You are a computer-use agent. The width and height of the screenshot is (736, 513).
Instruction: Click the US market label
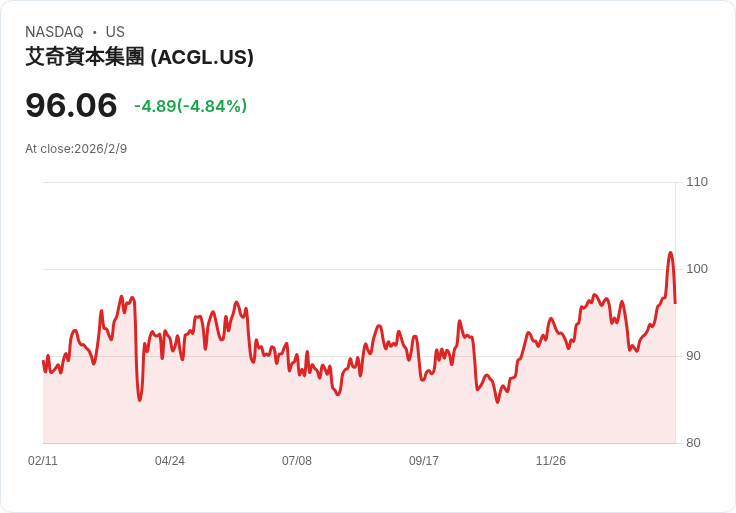pos(115,32)
